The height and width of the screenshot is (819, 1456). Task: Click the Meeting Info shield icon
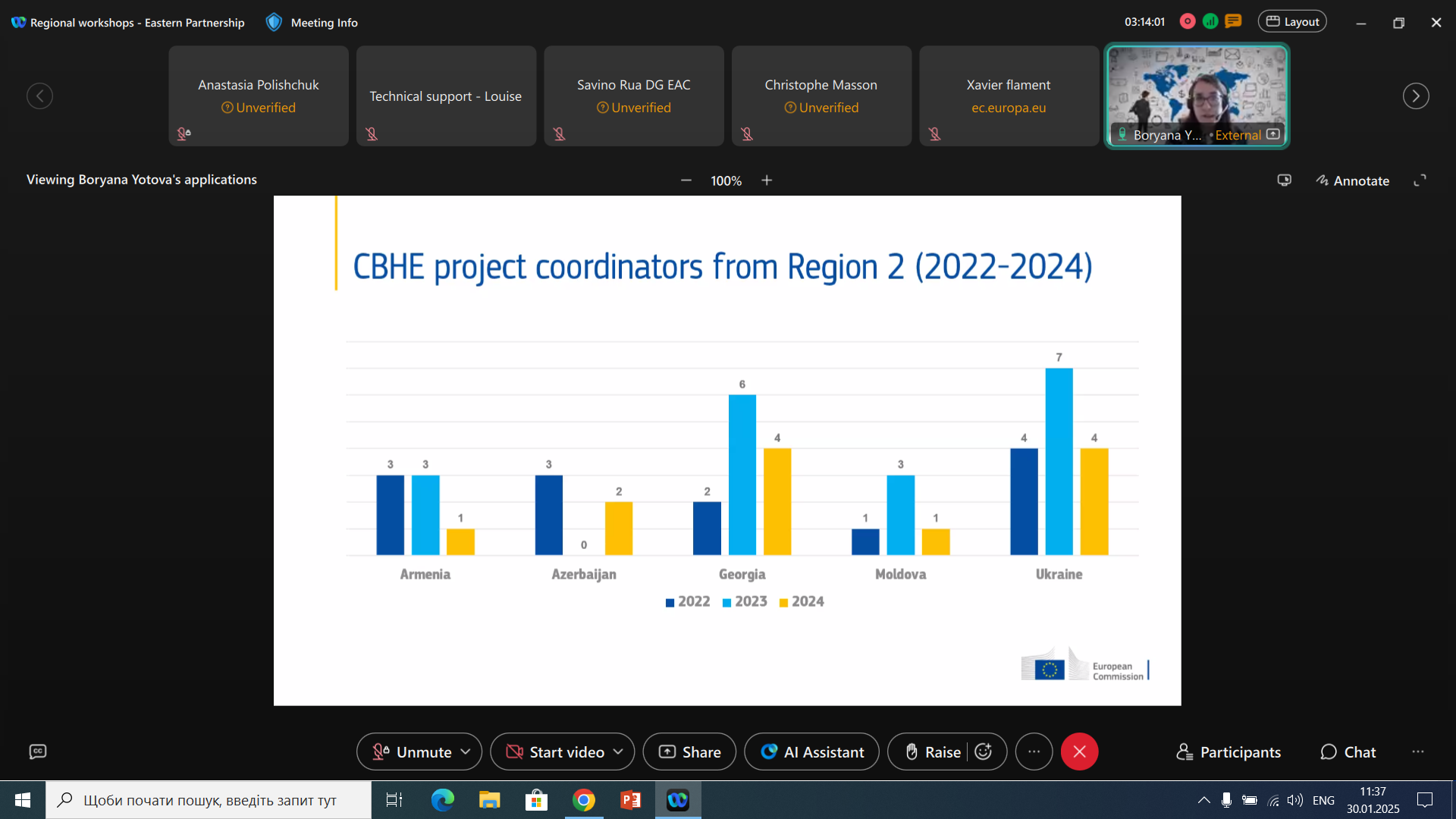pos(274,22)
